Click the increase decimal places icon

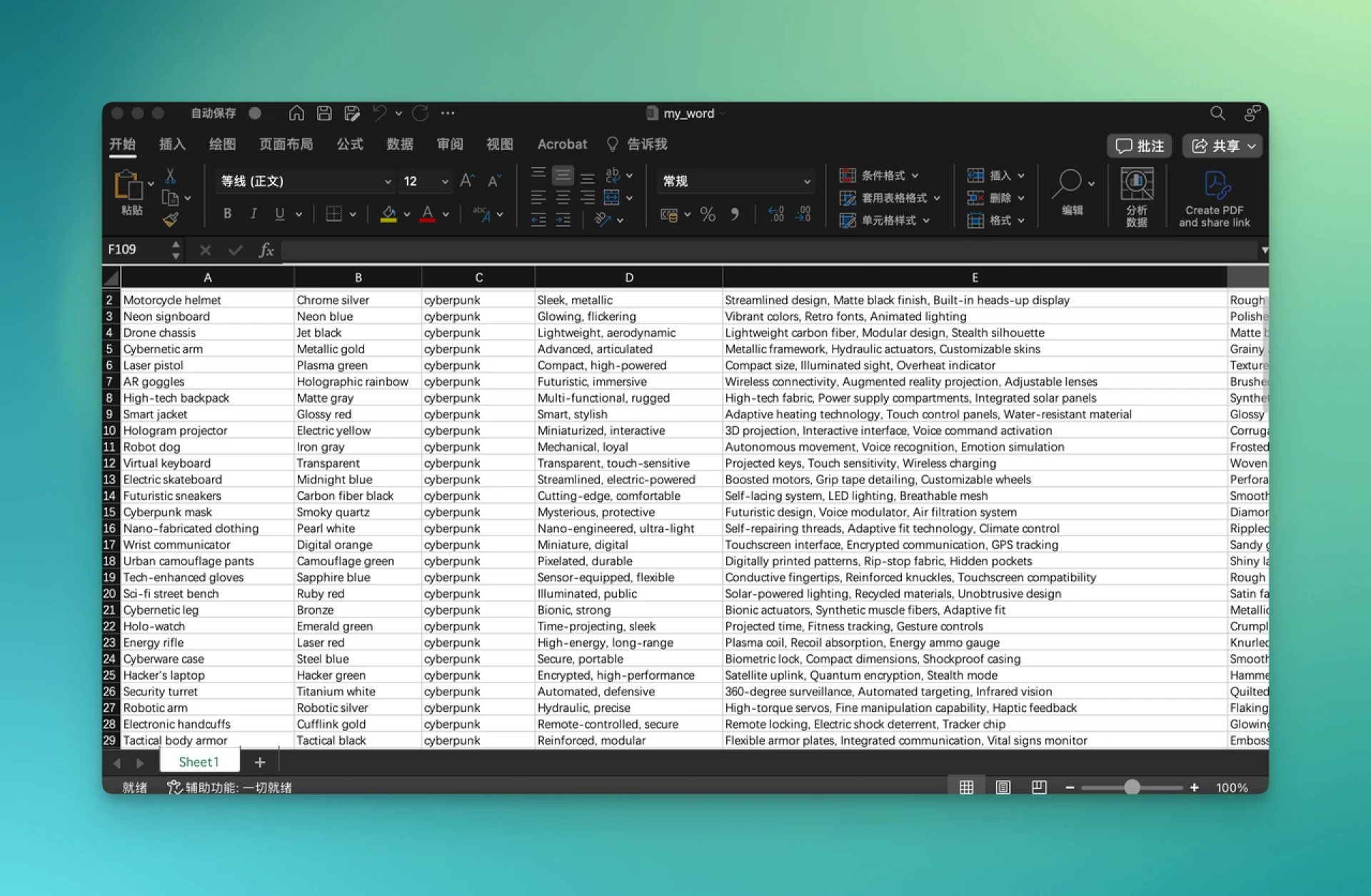pyautogui.click(x=775, y=214)
